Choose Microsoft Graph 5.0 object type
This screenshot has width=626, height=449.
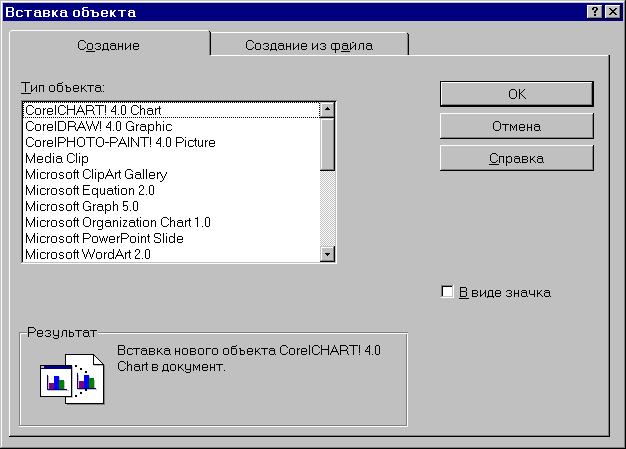click(82, 206)
